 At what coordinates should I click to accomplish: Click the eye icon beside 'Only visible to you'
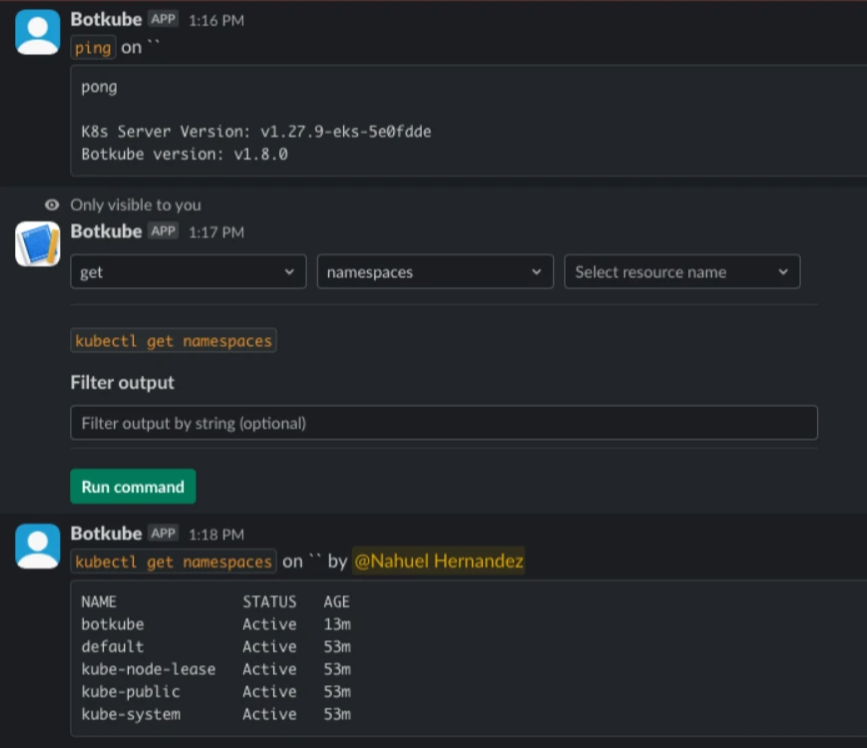coord(51,204)
